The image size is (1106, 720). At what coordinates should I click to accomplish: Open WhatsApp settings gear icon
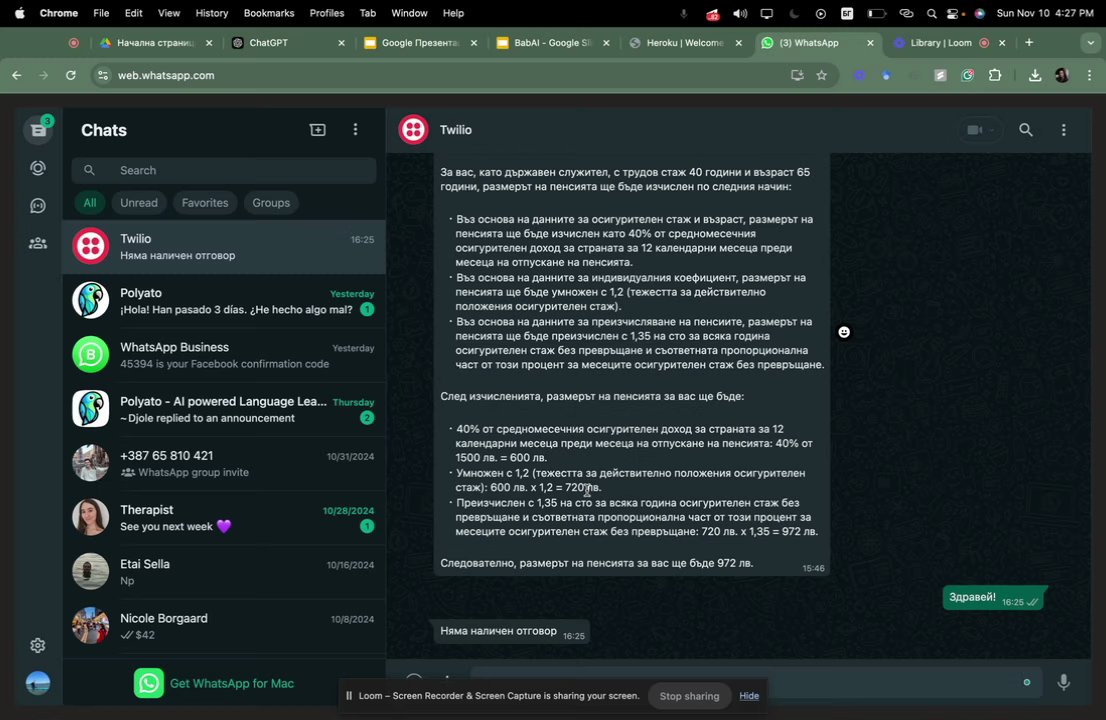[38, 645]
